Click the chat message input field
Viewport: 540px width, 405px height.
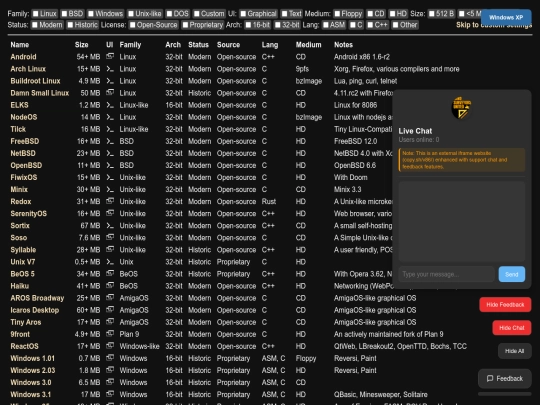coord(446,274)
